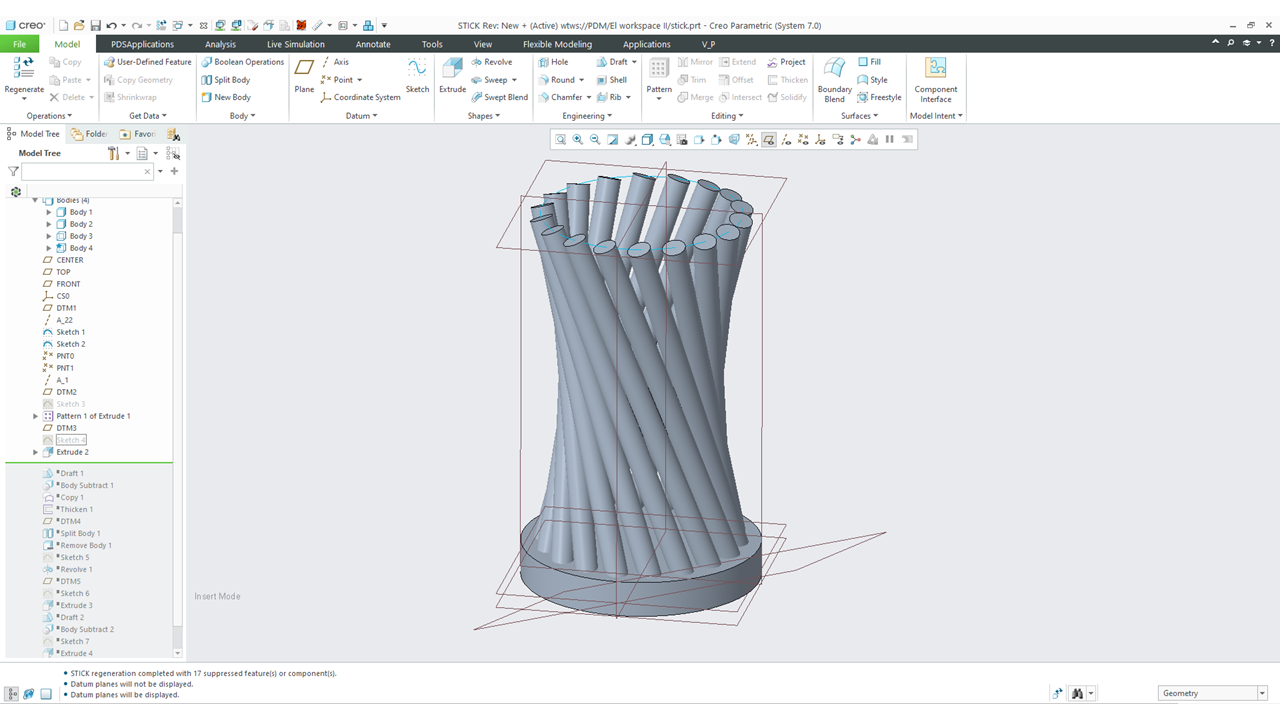This screenshot has width=1280, height=720.
Task: Select Sketch 2 in the model tree
Action: [x=63, y=344]
